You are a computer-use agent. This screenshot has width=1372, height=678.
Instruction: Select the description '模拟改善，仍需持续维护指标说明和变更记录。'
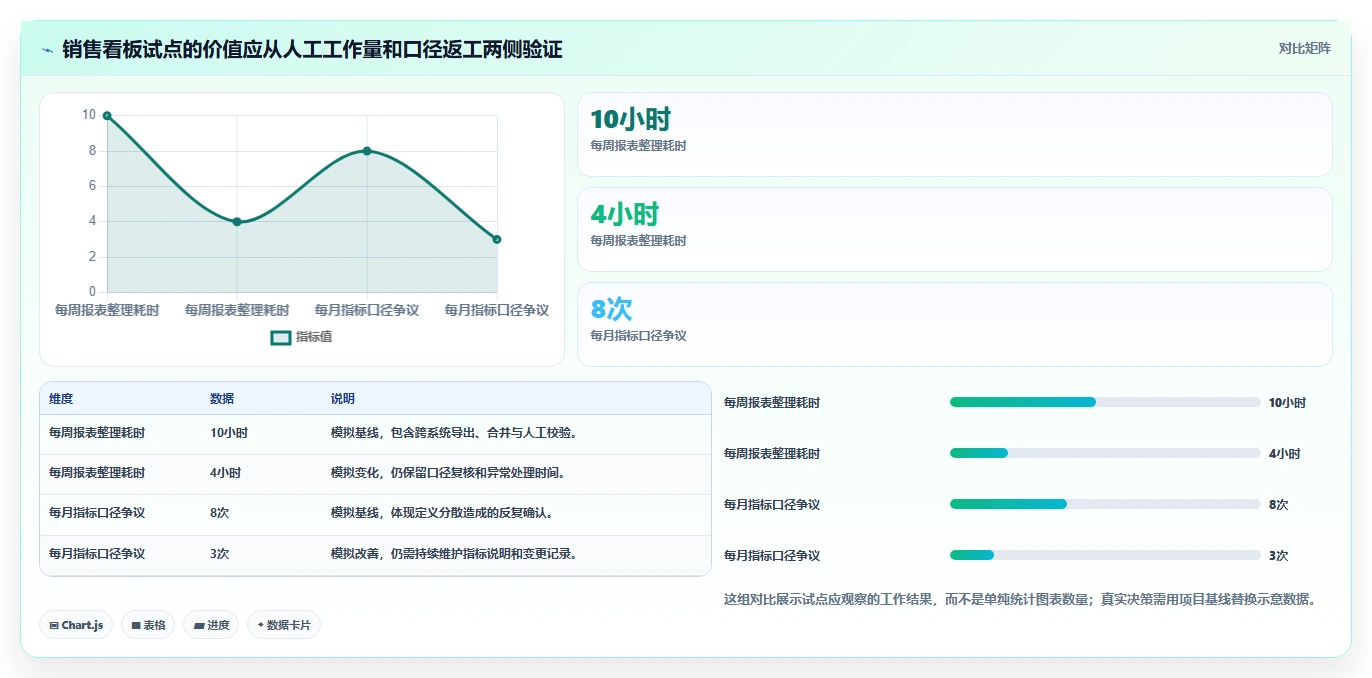(456, 553)
